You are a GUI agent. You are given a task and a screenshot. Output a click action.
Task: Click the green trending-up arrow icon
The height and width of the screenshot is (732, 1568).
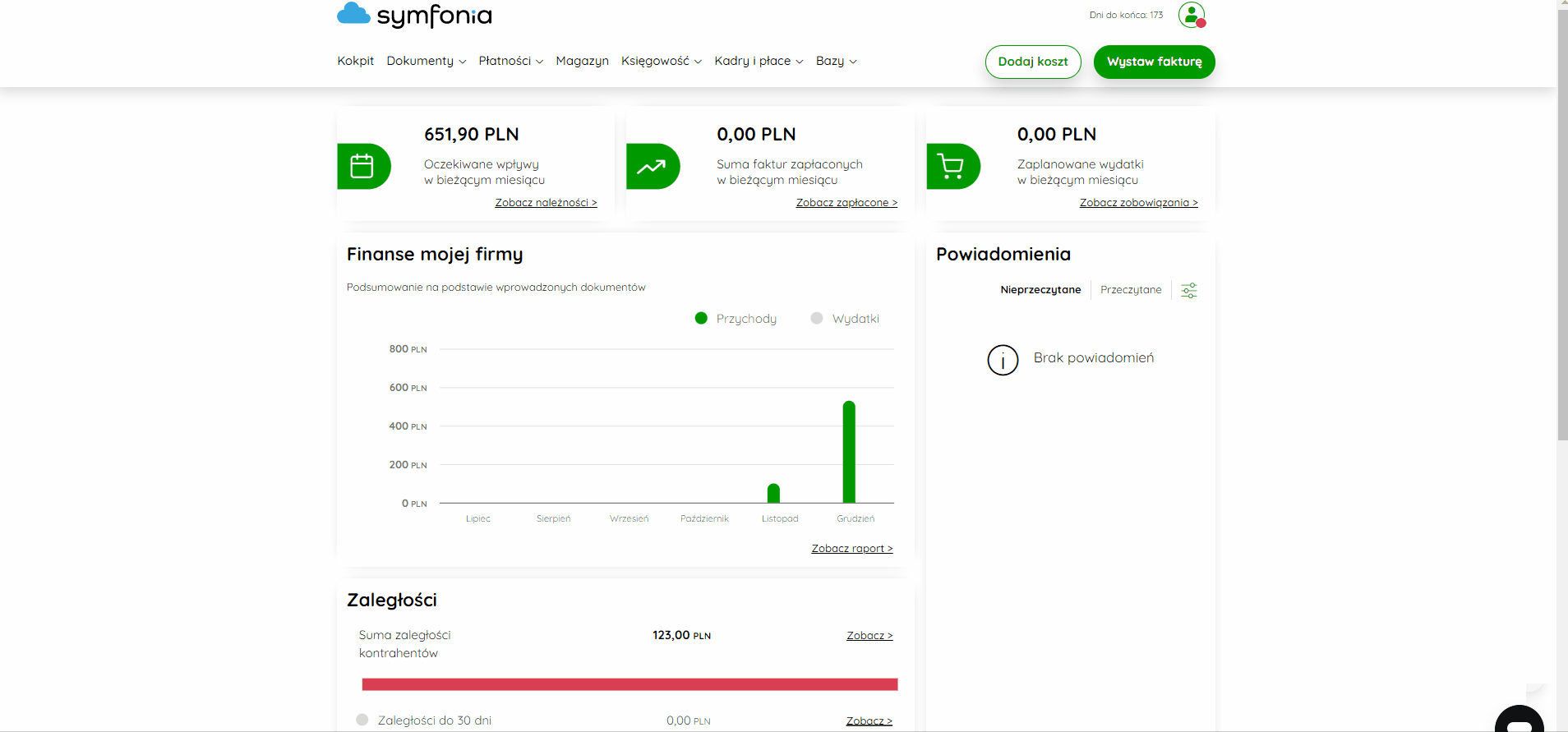click(653, 166)
